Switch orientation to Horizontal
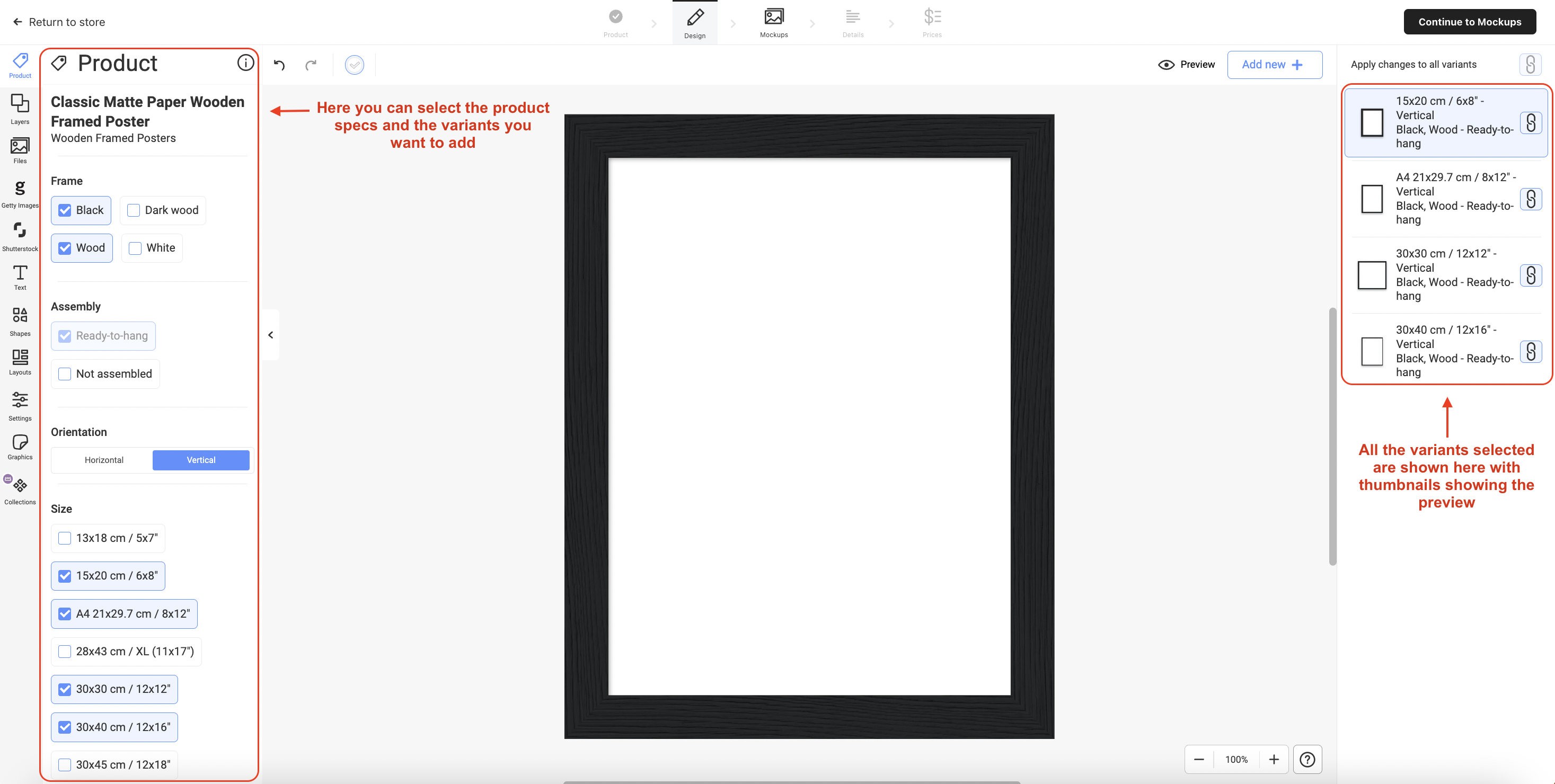Image resolution: width=1555 pixels, height=784 pixels. (x=104, y=460)
